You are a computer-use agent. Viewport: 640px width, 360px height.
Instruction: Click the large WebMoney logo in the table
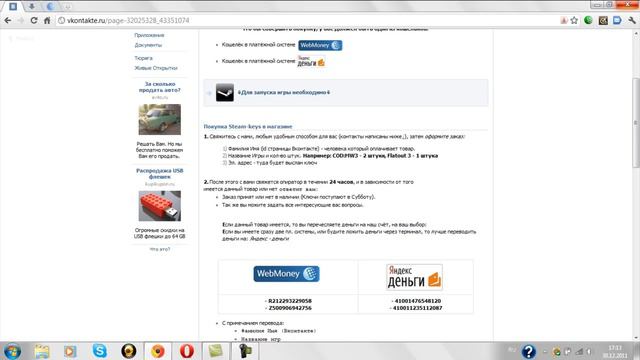[286, 274]
